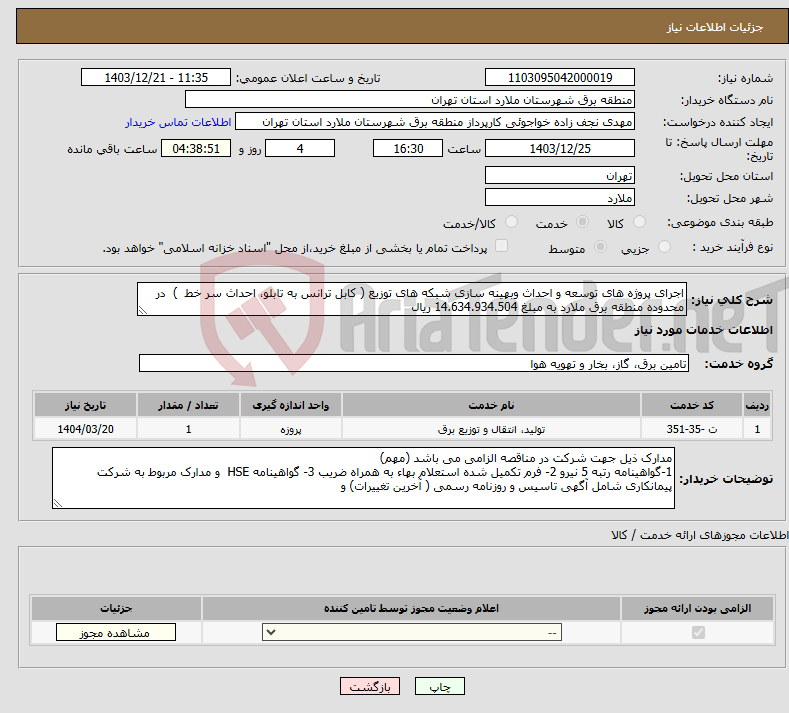Click the اعلام وضعیت مجوز توسط تامین کننده header
The height and width of the screenshot is (713, 789).
pos(411,608)
